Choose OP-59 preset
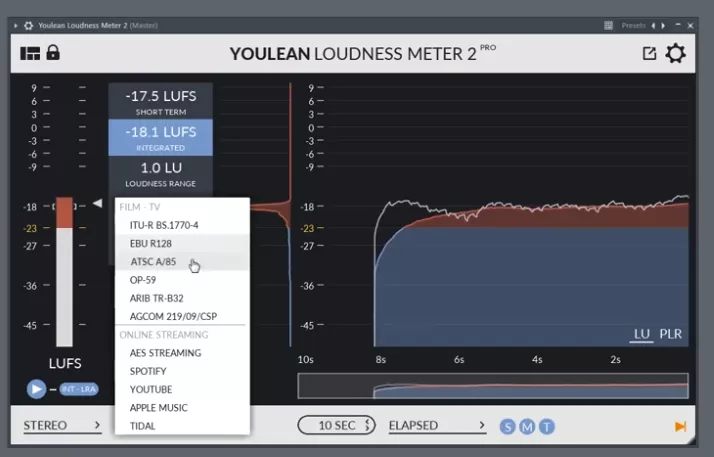The image size is (714, 457). tap(182, 280)
